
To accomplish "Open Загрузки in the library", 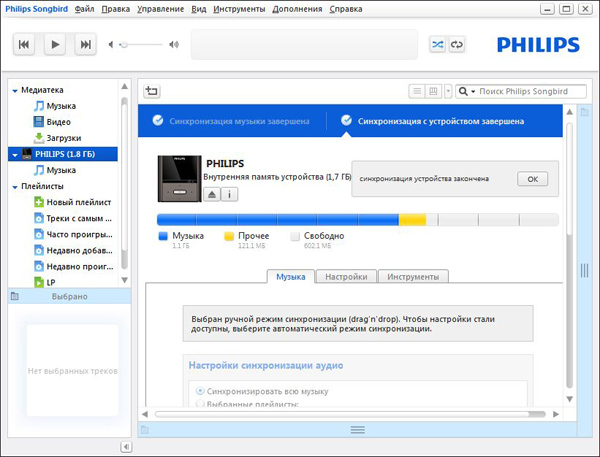I will tap(64, 138).
